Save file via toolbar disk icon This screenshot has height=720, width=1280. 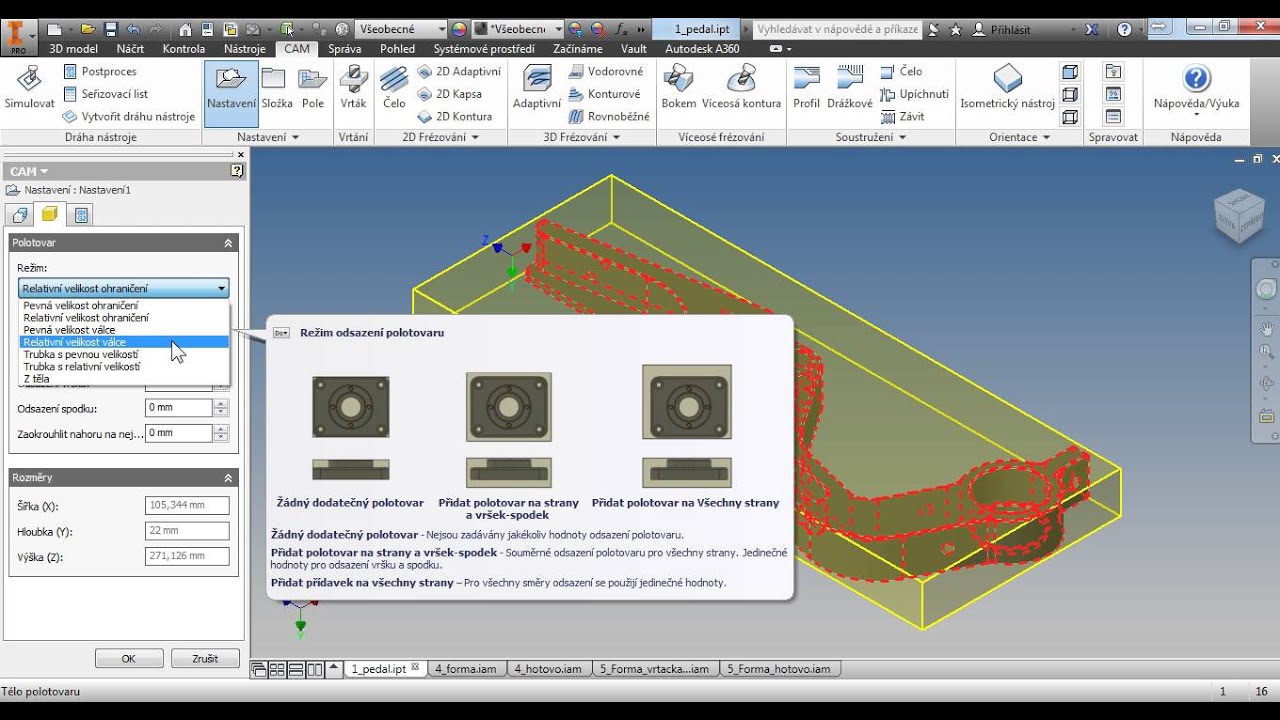(x=111, y=29)
